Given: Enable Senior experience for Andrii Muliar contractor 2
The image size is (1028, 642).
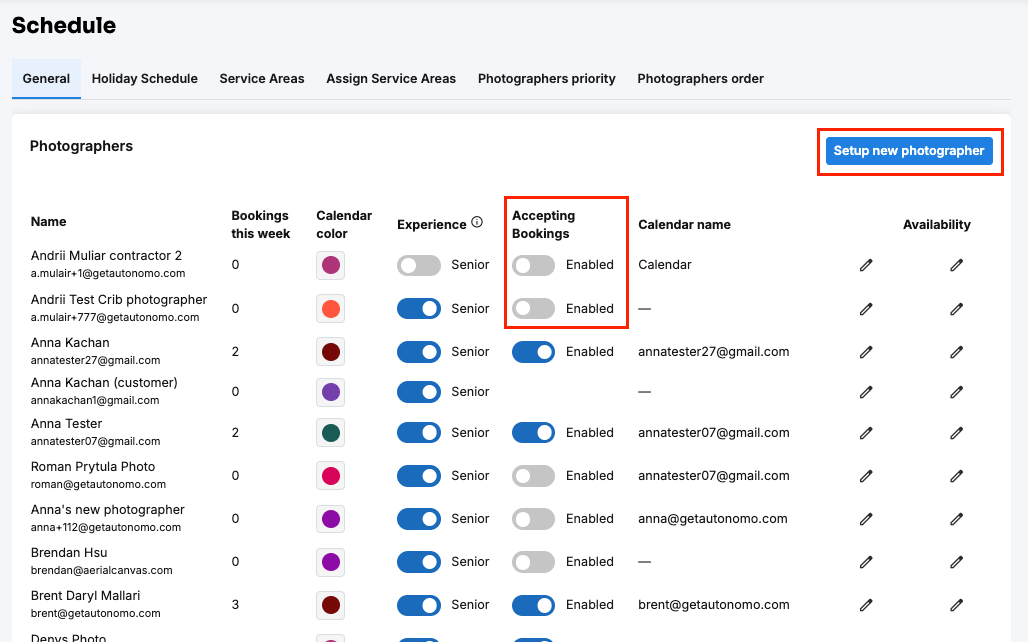Looking at the screenshot, I should pos(419,265).
